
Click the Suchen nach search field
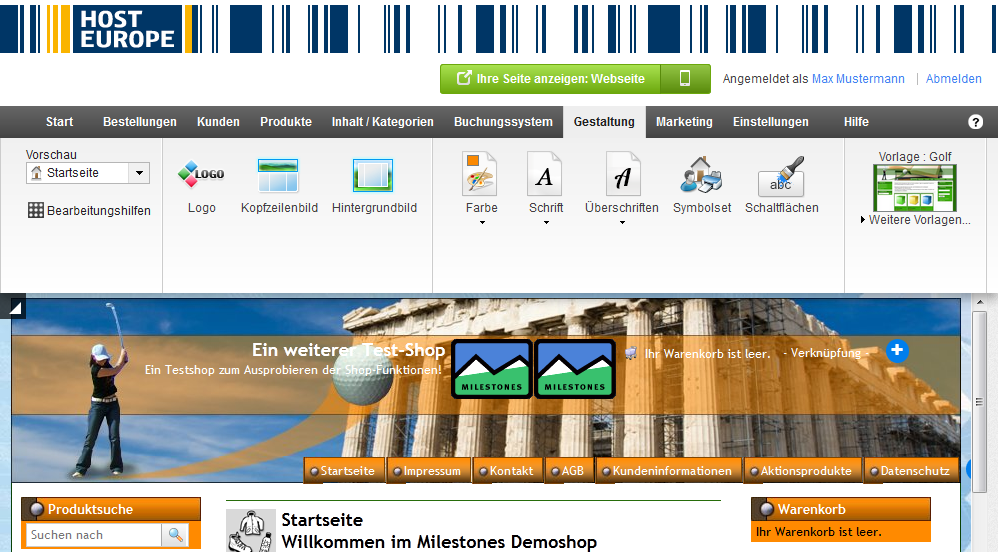click(94, 535)
